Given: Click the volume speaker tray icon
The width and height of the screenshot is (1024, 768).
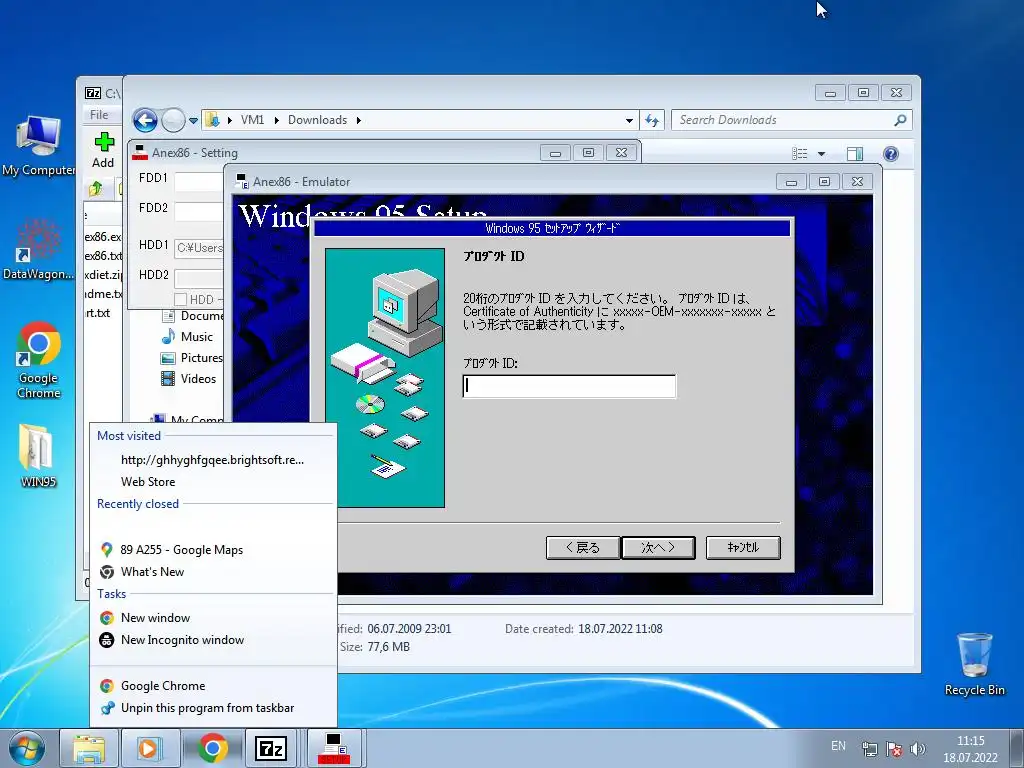Looking at the screenshot, I should (918, 748).
